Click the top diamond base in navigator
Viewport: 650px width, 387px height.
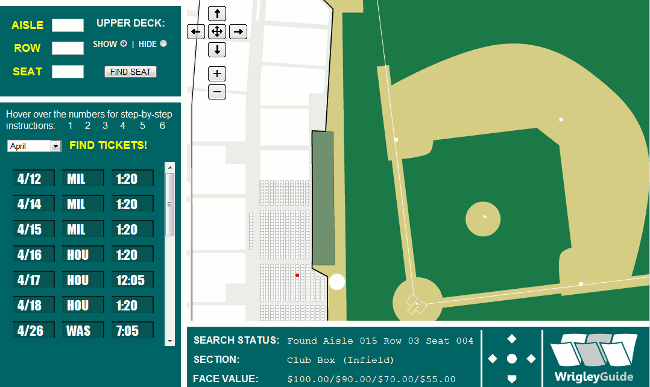click(512, 339)
